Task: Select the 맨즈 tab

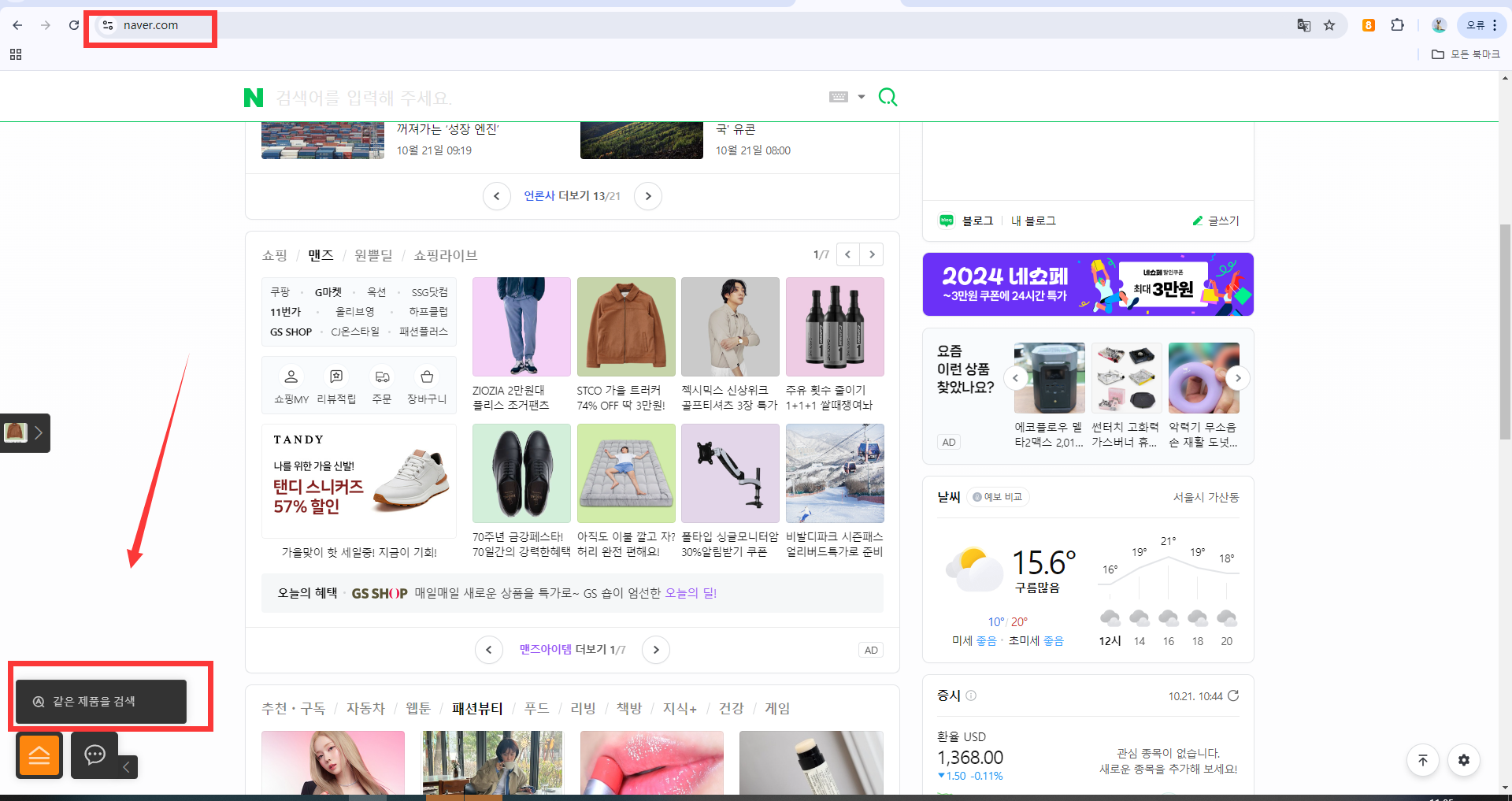Action: click(x=321, y=255)
